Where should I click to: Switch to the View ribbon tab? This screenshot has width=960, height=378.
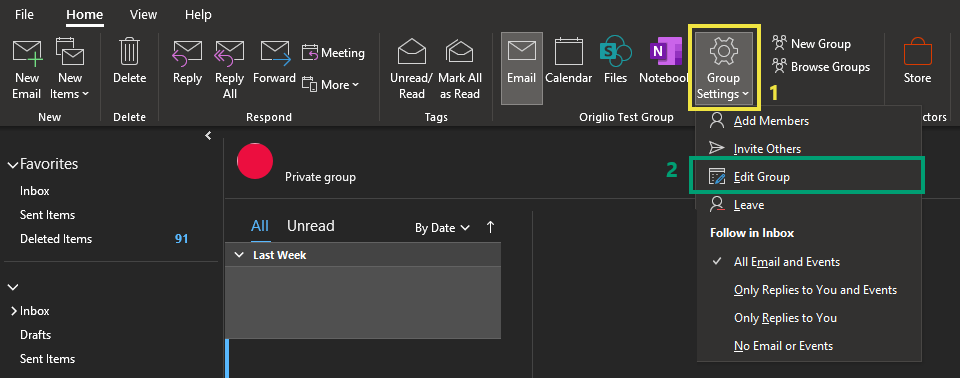[143, 14]
